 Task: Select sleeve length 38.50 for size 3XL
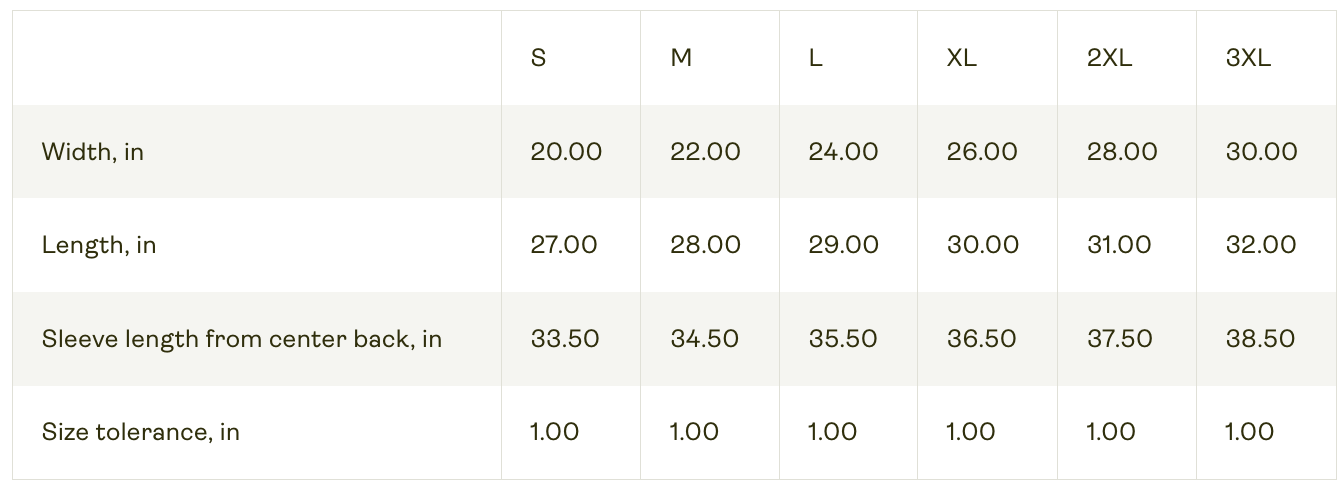1260,339
